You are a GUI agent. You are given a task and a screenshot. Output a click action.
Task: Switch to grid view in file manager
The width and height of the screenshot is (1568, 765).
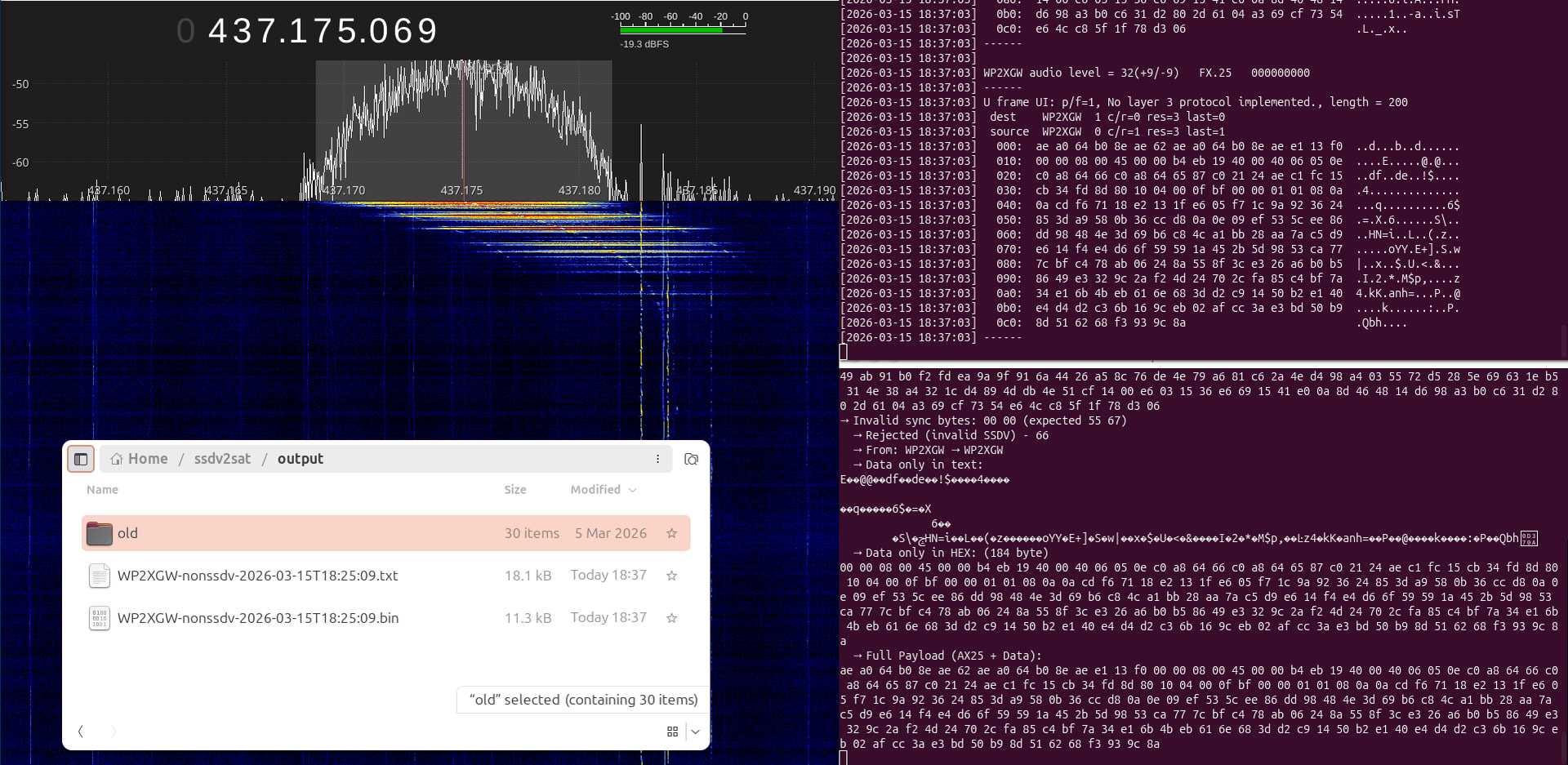[672, 732]
